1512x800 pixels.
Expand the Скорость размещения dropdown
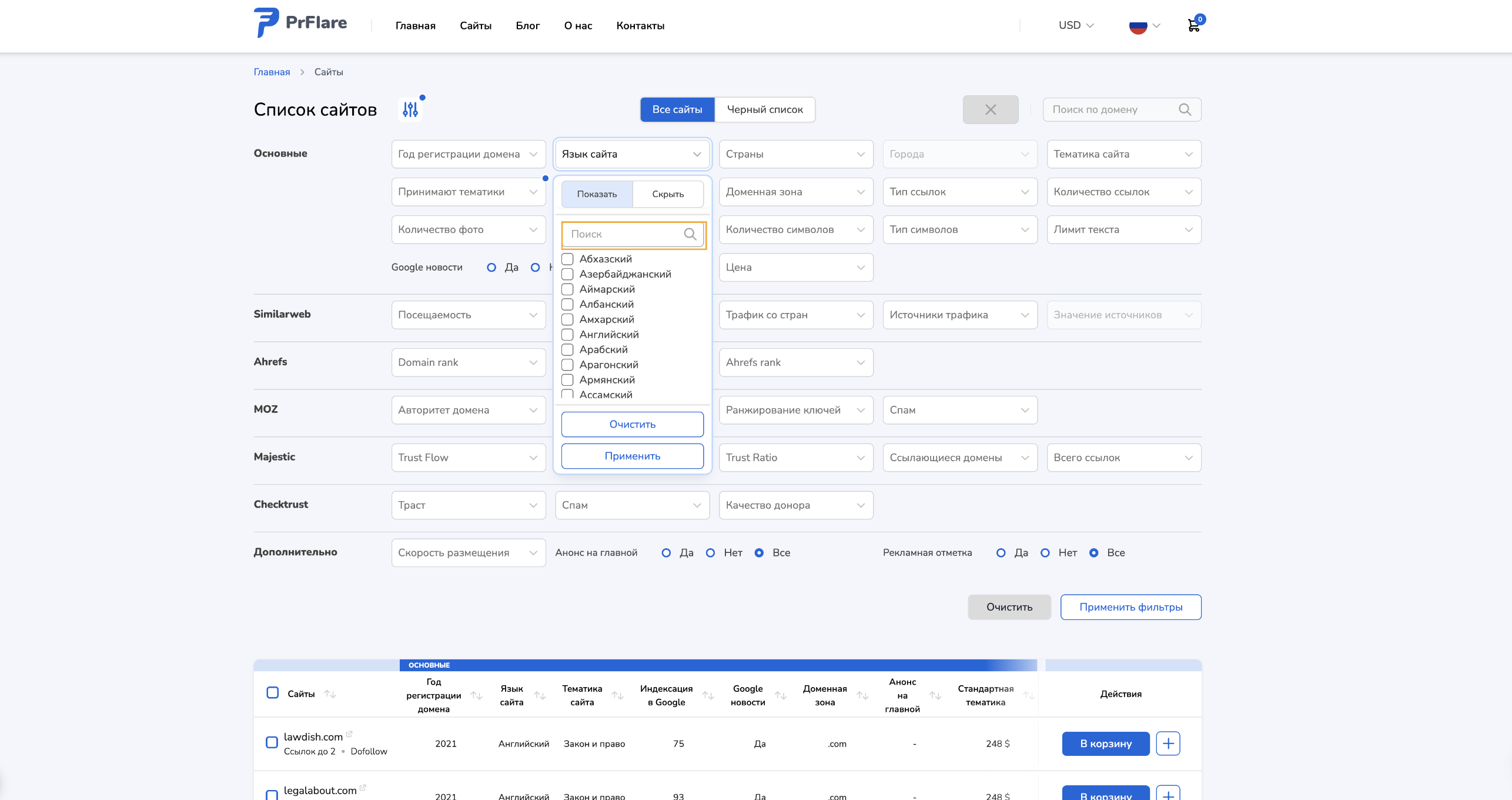click(469, 553)
